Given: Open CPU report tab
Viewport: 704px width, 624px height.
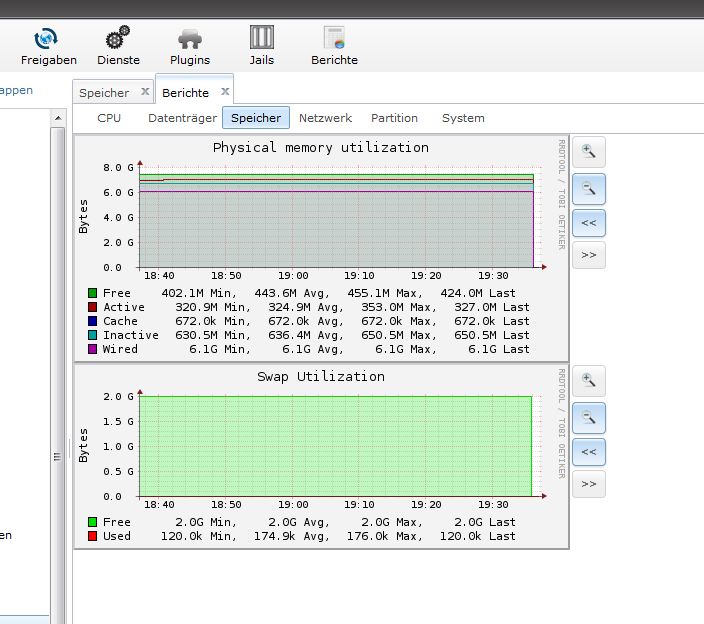Looking at the screenshot, I should pyautogui.click(x=109, y=118).
